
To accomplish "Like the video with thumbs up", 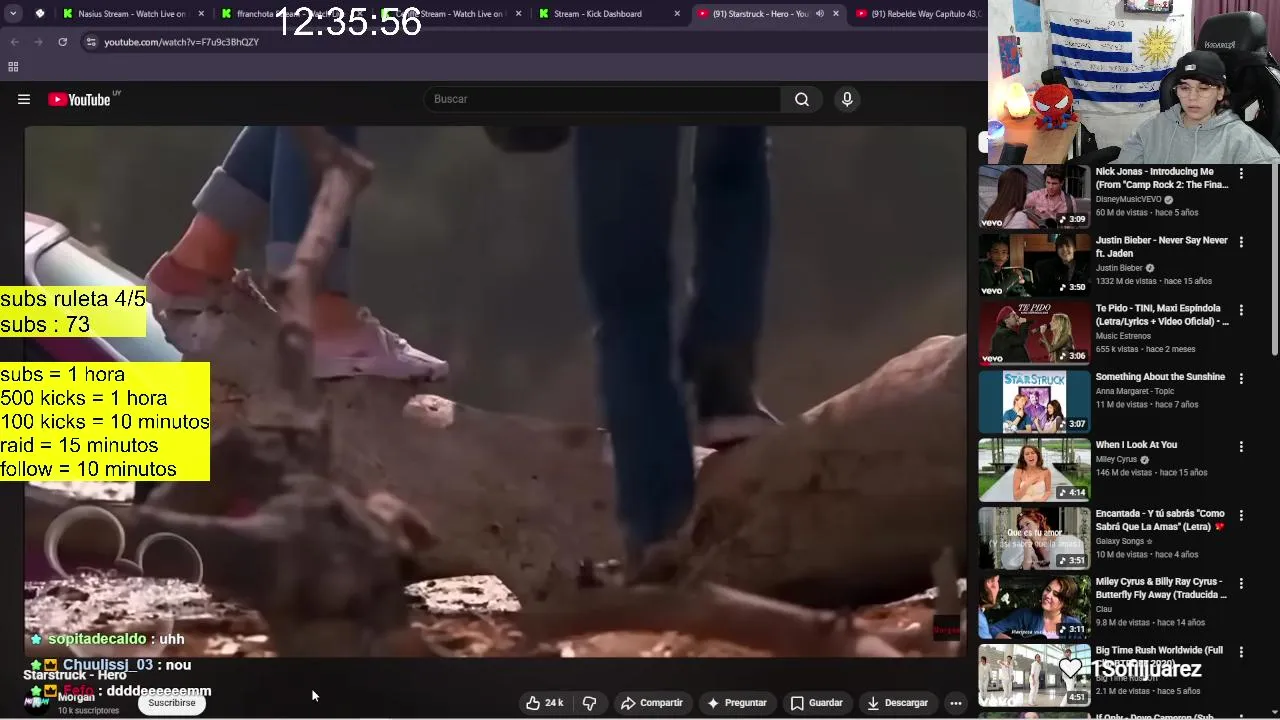I will coord(545,703).
